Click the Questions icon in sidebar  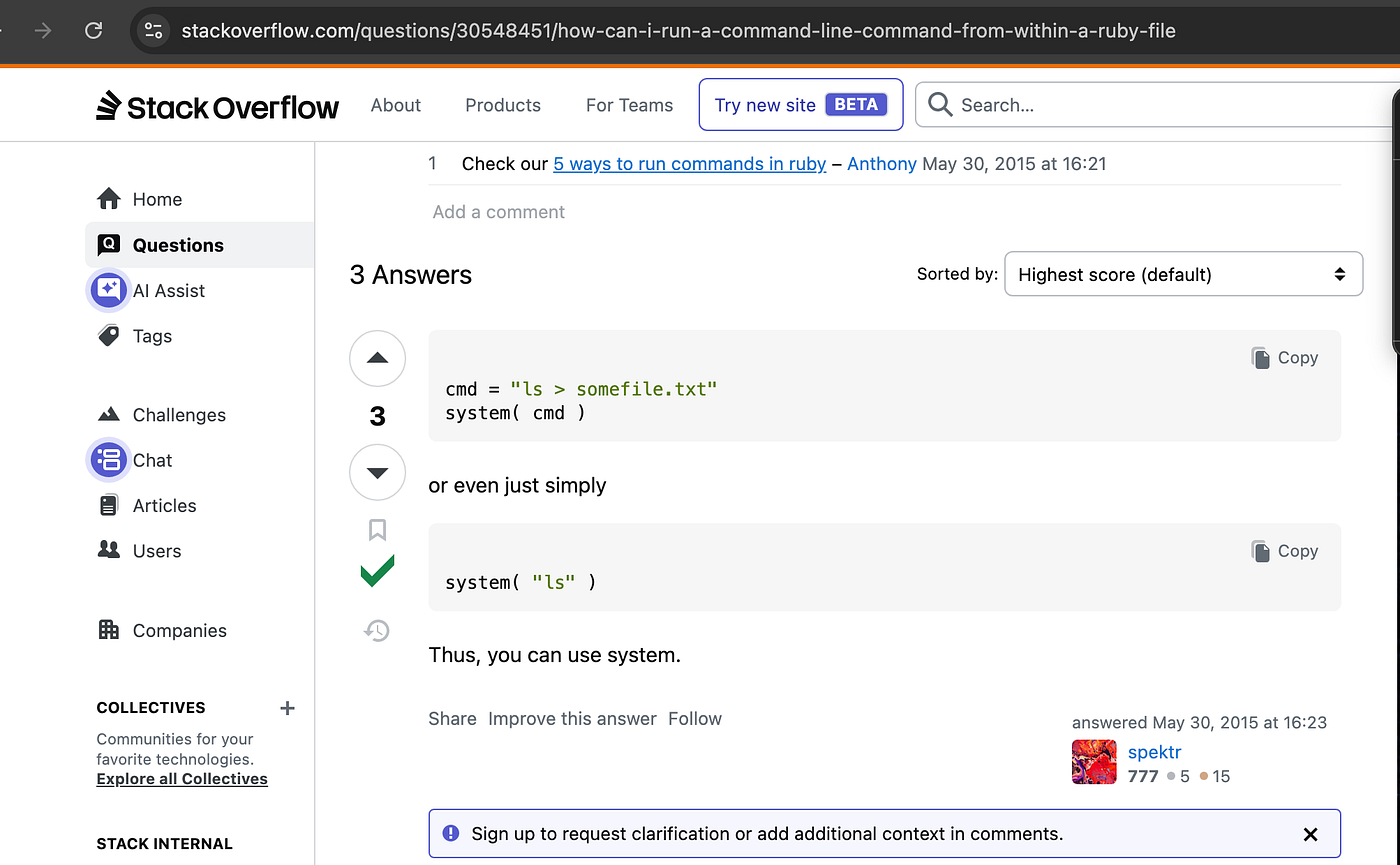[109, 245]
